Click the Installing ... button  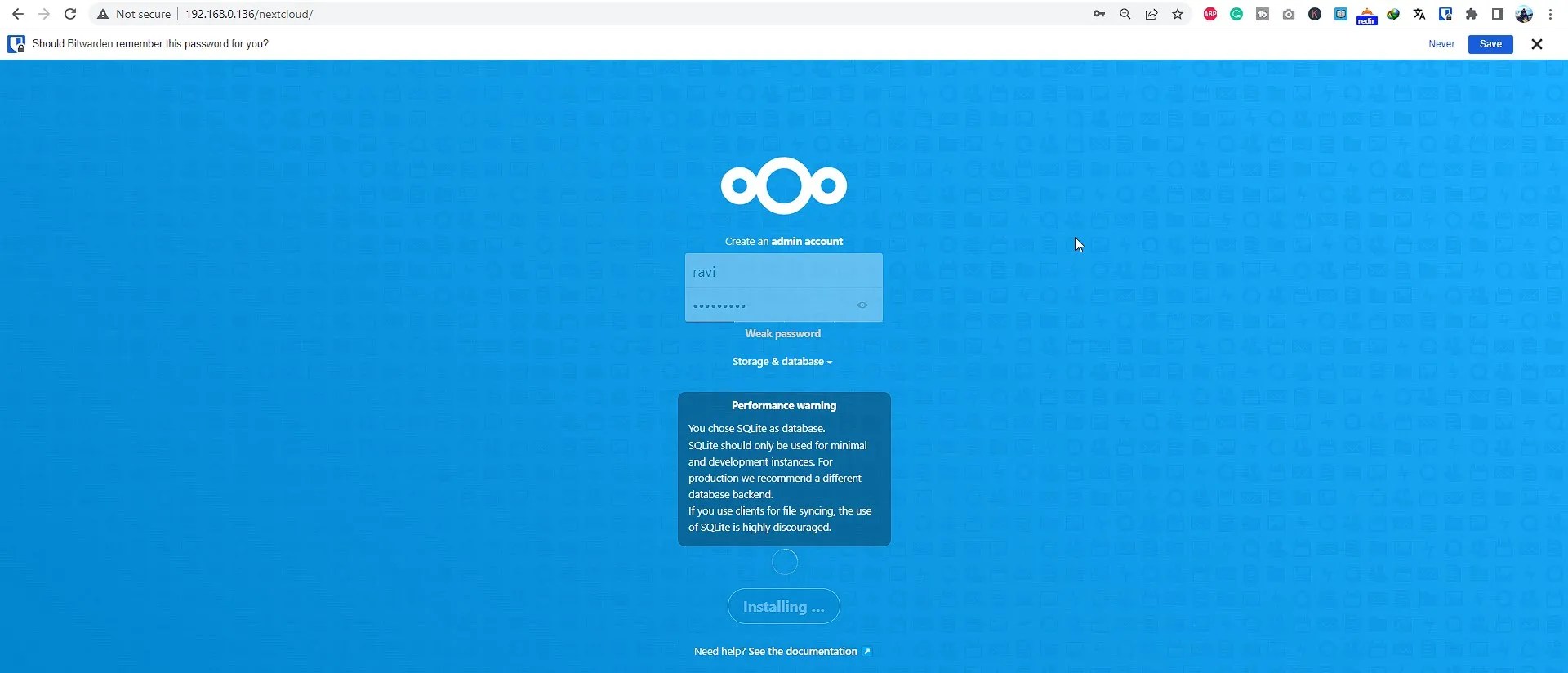tap(784, 606)
